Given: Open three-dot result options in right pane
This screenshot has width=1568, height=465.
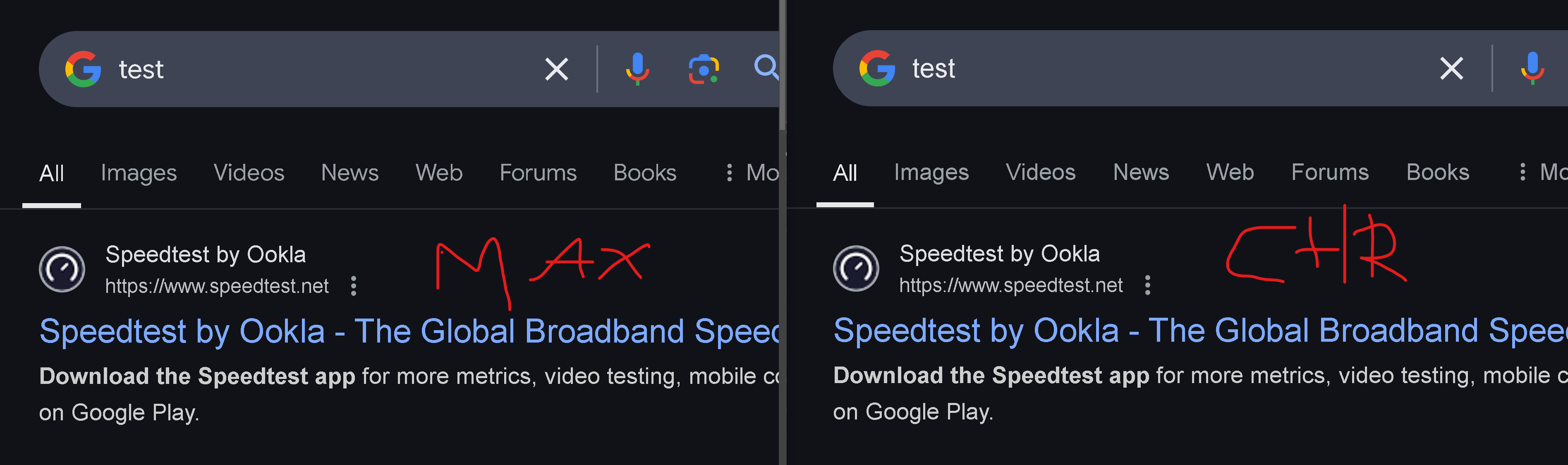Looking at the screenshot, I should (1147, 285).
